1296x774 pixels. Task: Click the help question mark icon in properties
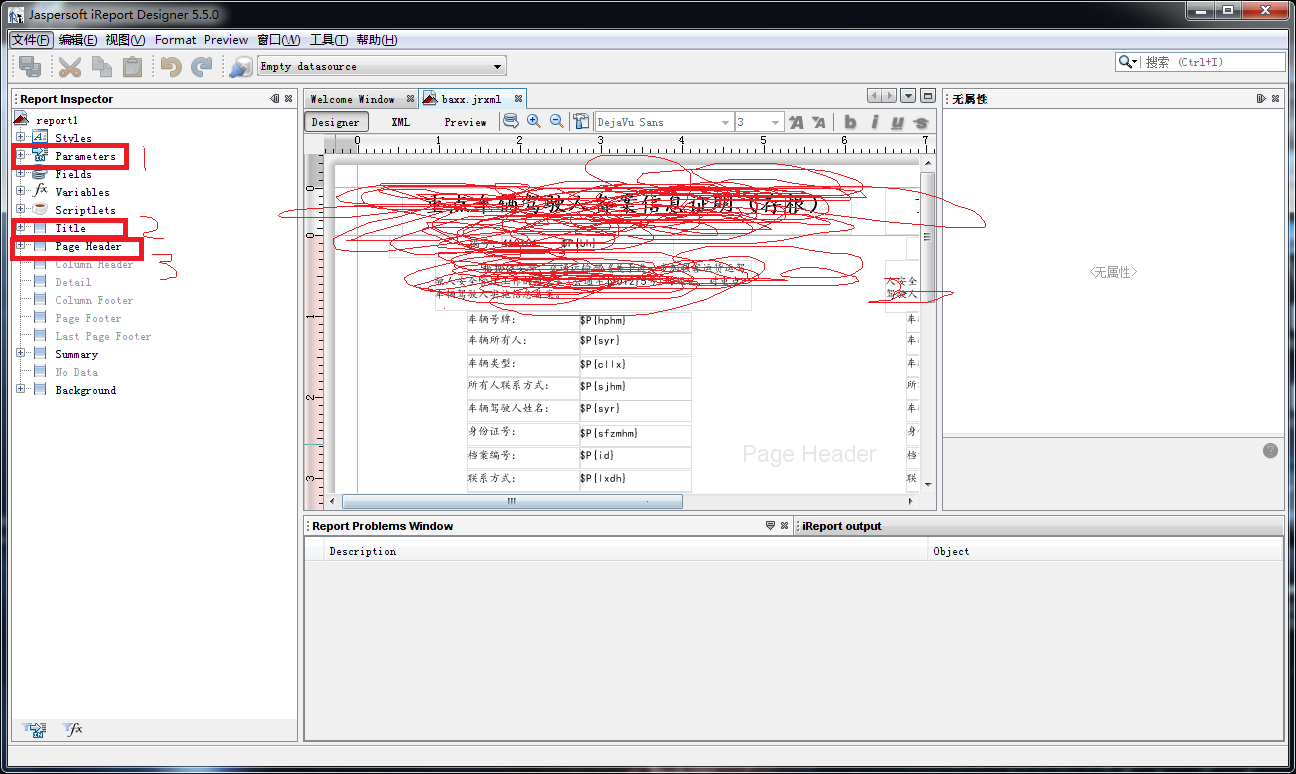pyautogui.click(x=1270, y=451)
